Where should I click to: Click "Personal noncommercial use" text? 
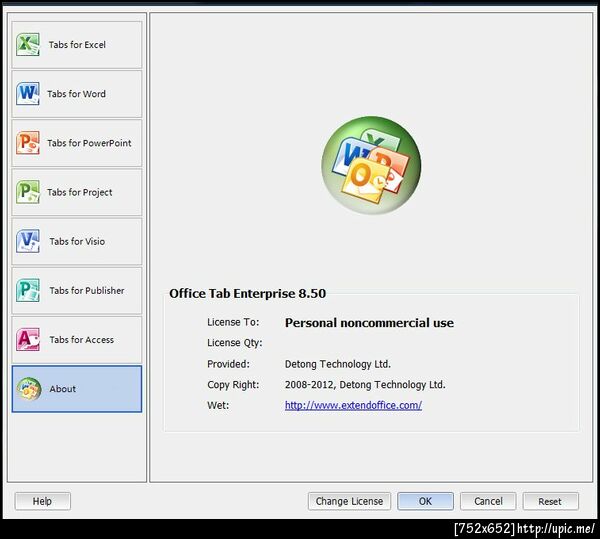(369, 323)
